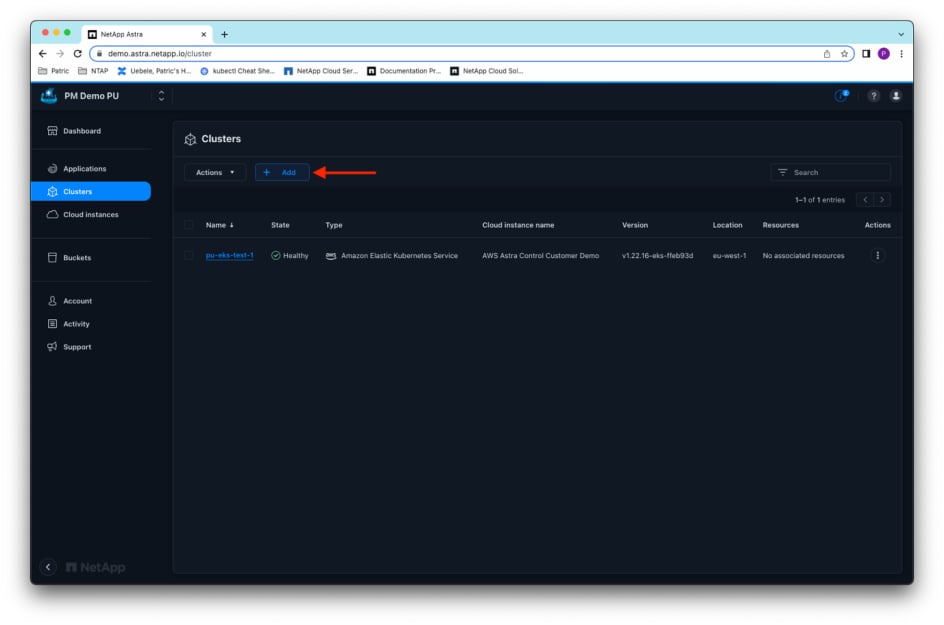Open row actions kebab menu for pu-eks-test-1
Viewport: 944px width, 625px height.
877,255
